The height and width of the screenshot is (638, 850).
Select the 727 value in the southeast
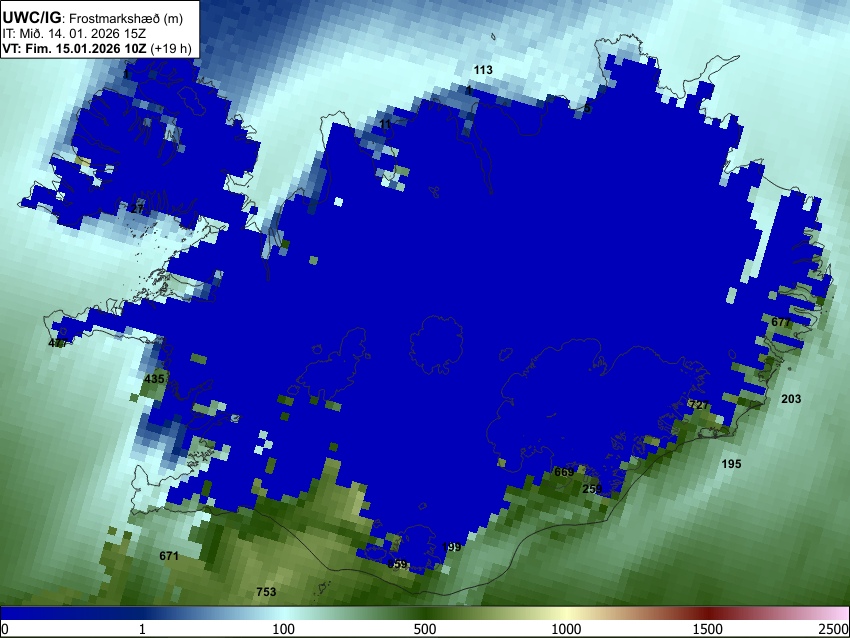point(699,405)
